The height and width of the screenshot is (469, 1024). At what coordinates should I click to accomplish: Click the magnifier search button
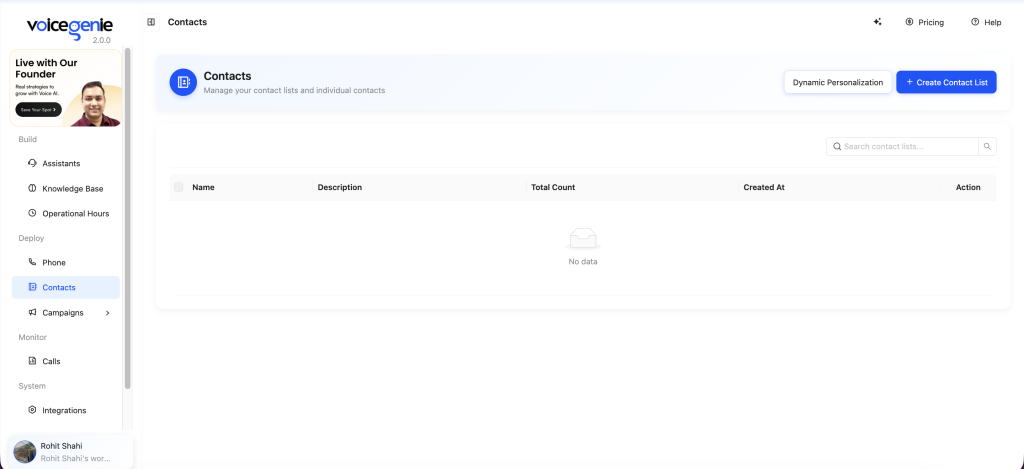point(987,147)
